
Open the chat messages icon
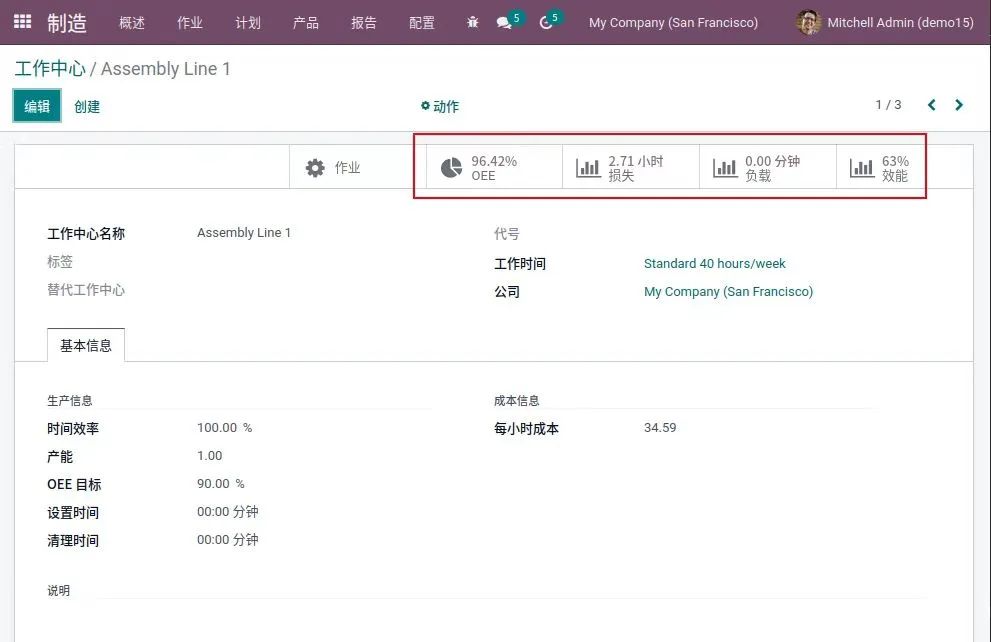tap(505, 22)
